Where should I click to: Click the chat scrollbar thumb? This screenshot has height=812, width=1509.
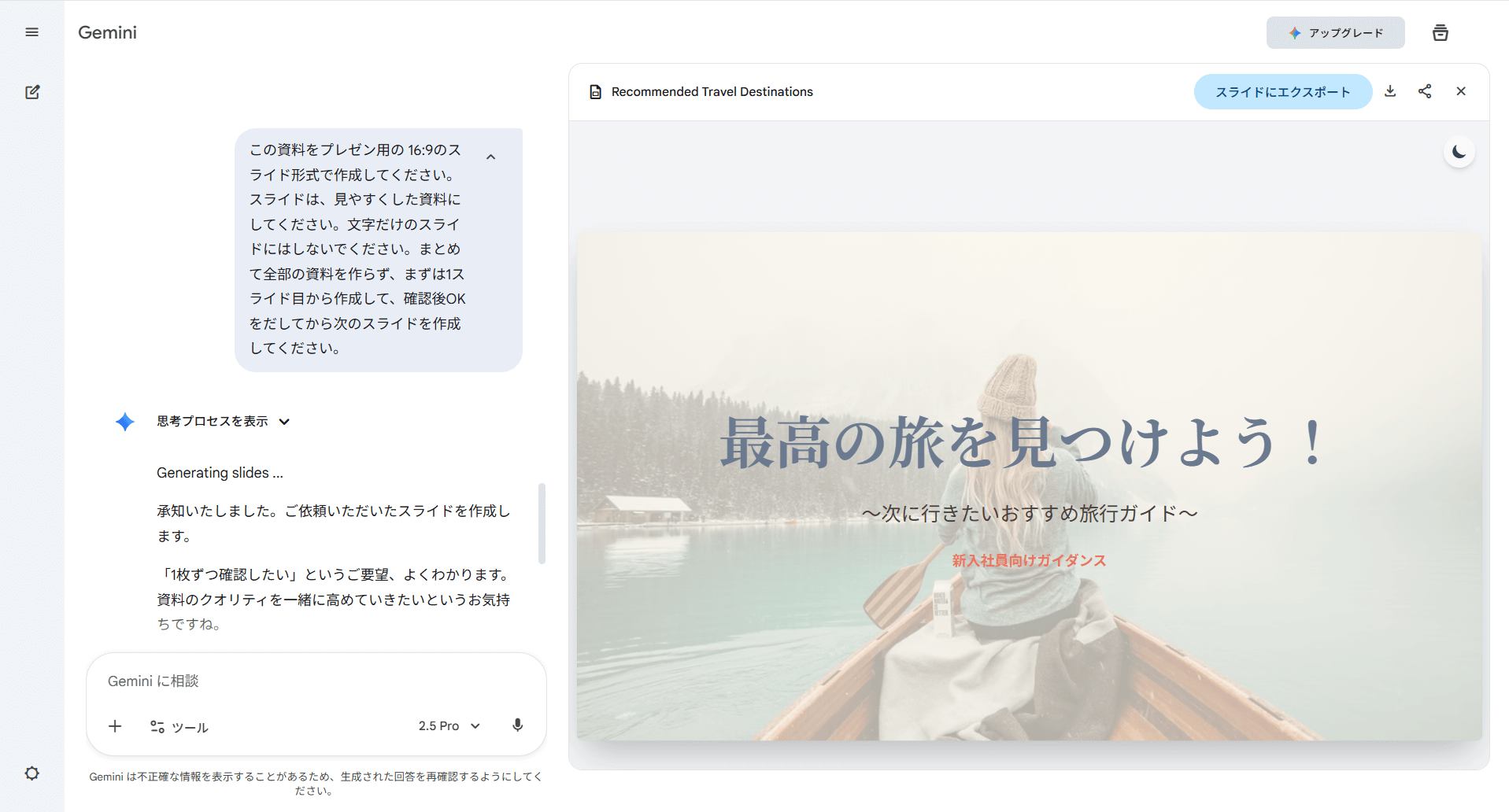542,523
